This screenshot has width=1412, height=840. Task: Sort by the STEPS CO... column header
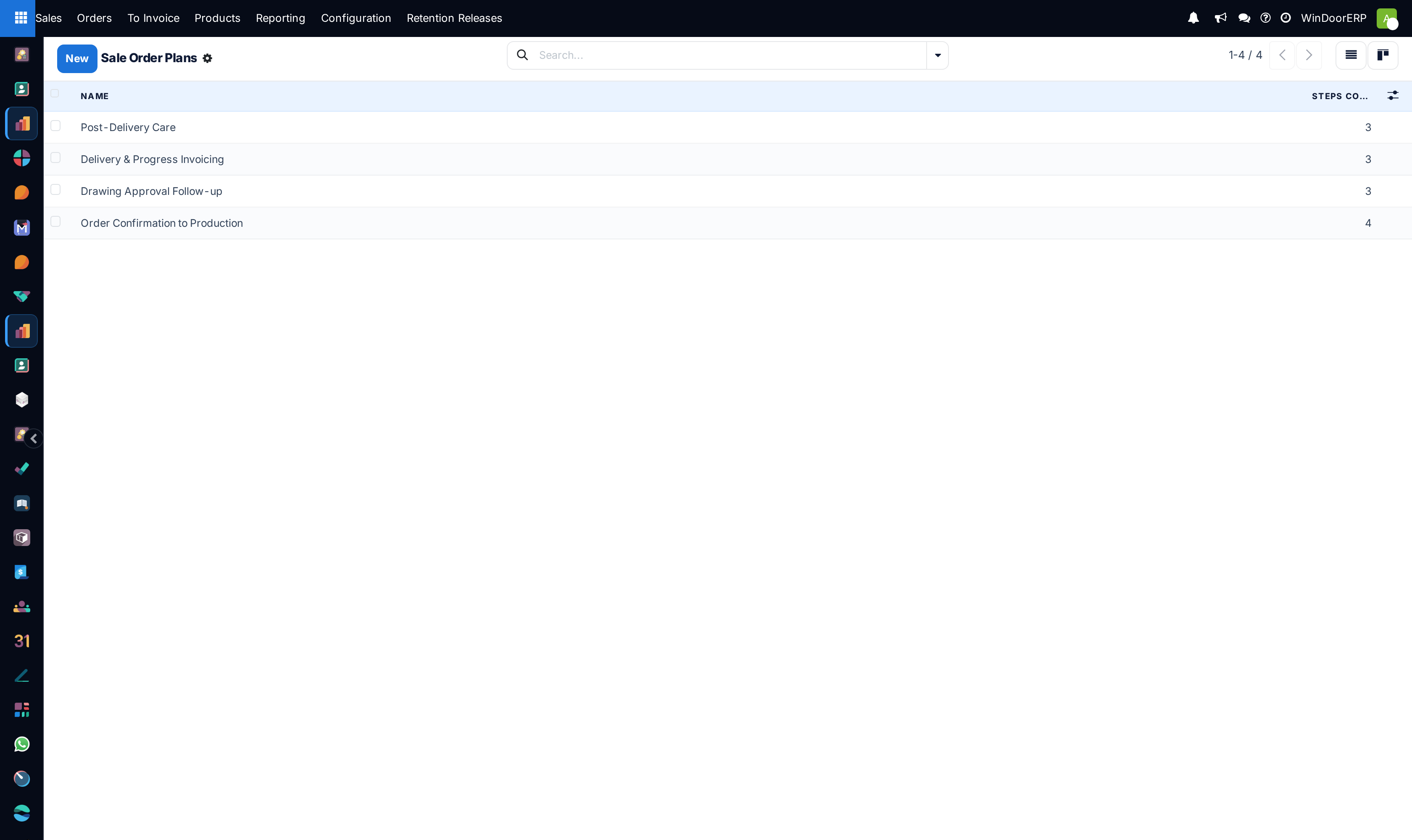point(1339,96)
